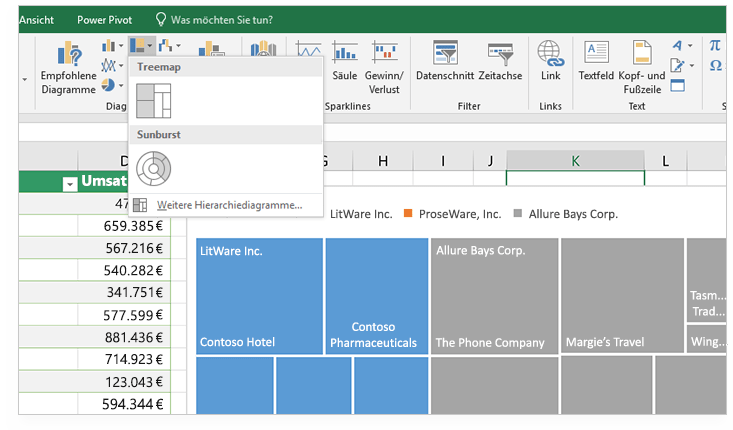Screen dimensions: 733x430
Task: Expand the column chart dropdown arrow
Action: (121, 46)
